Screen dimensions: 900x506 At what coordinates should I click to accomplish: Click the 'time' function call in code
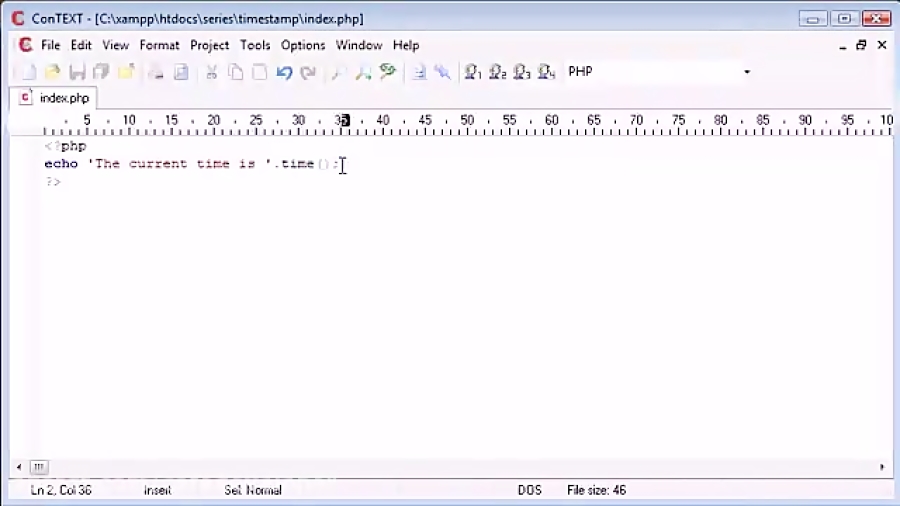pos(297,164)
